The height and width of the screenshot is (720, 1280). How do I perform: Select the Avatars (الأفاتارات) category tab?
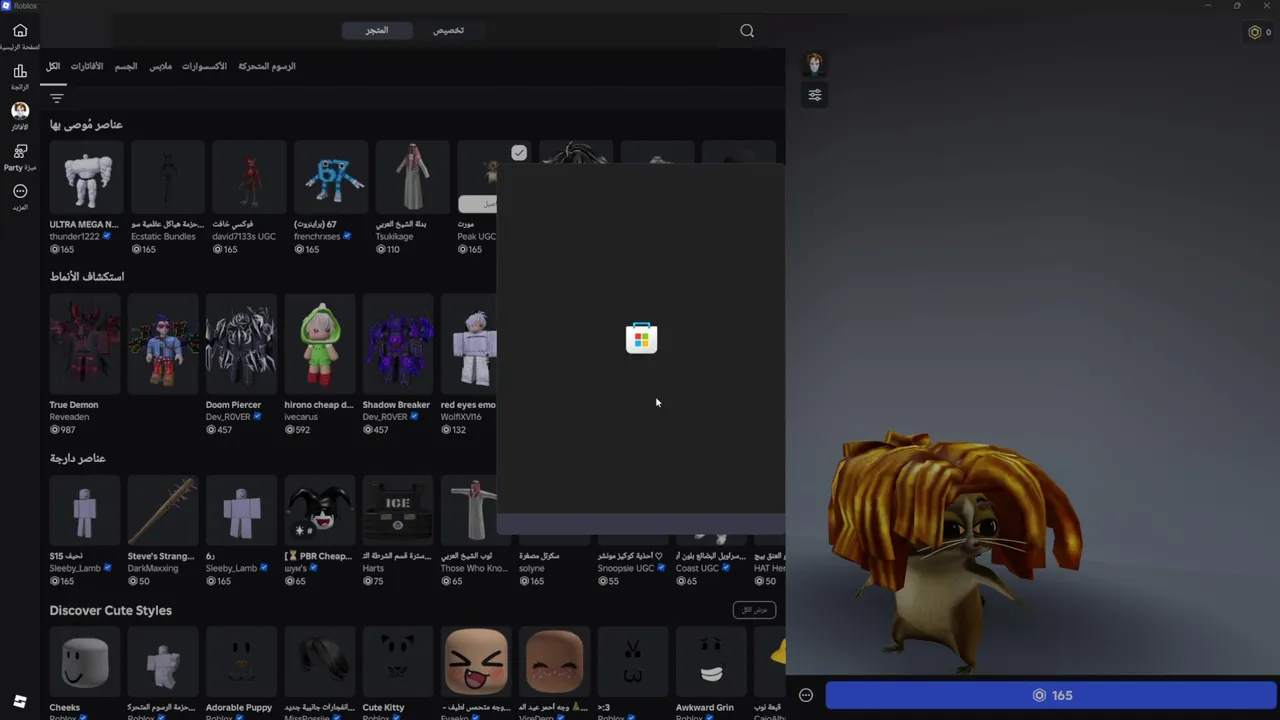(87, 66)
